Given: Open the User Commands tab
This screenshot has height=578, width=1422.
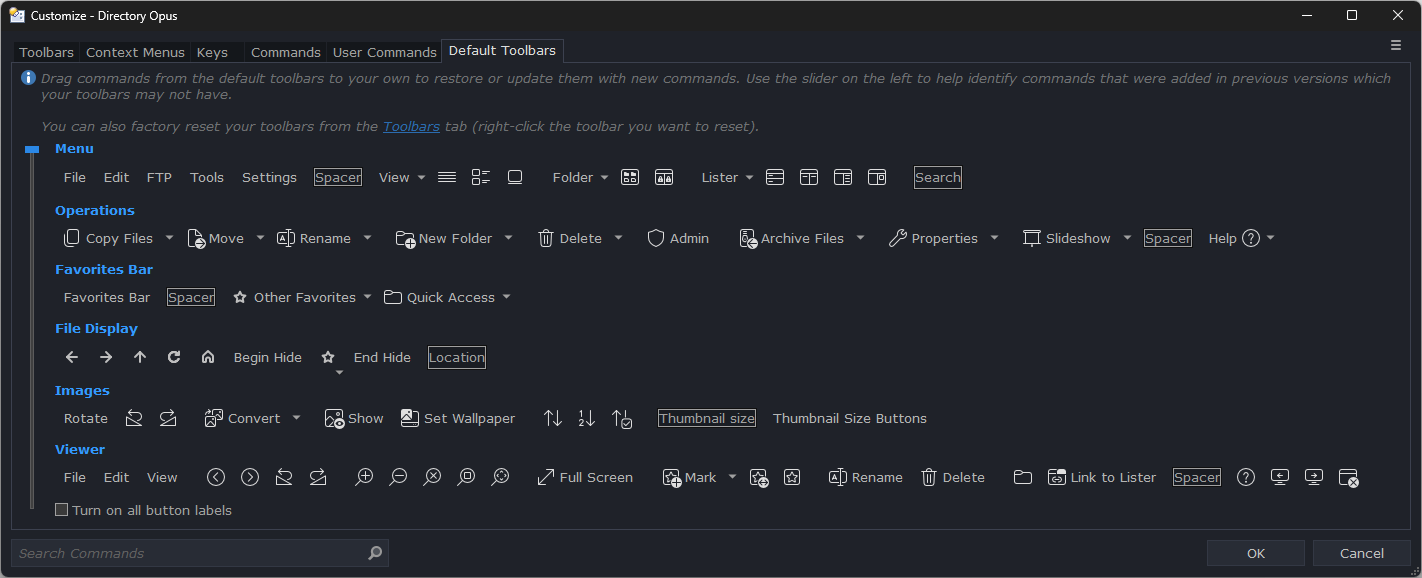Looking at the screenshot, I should (384, 52).
